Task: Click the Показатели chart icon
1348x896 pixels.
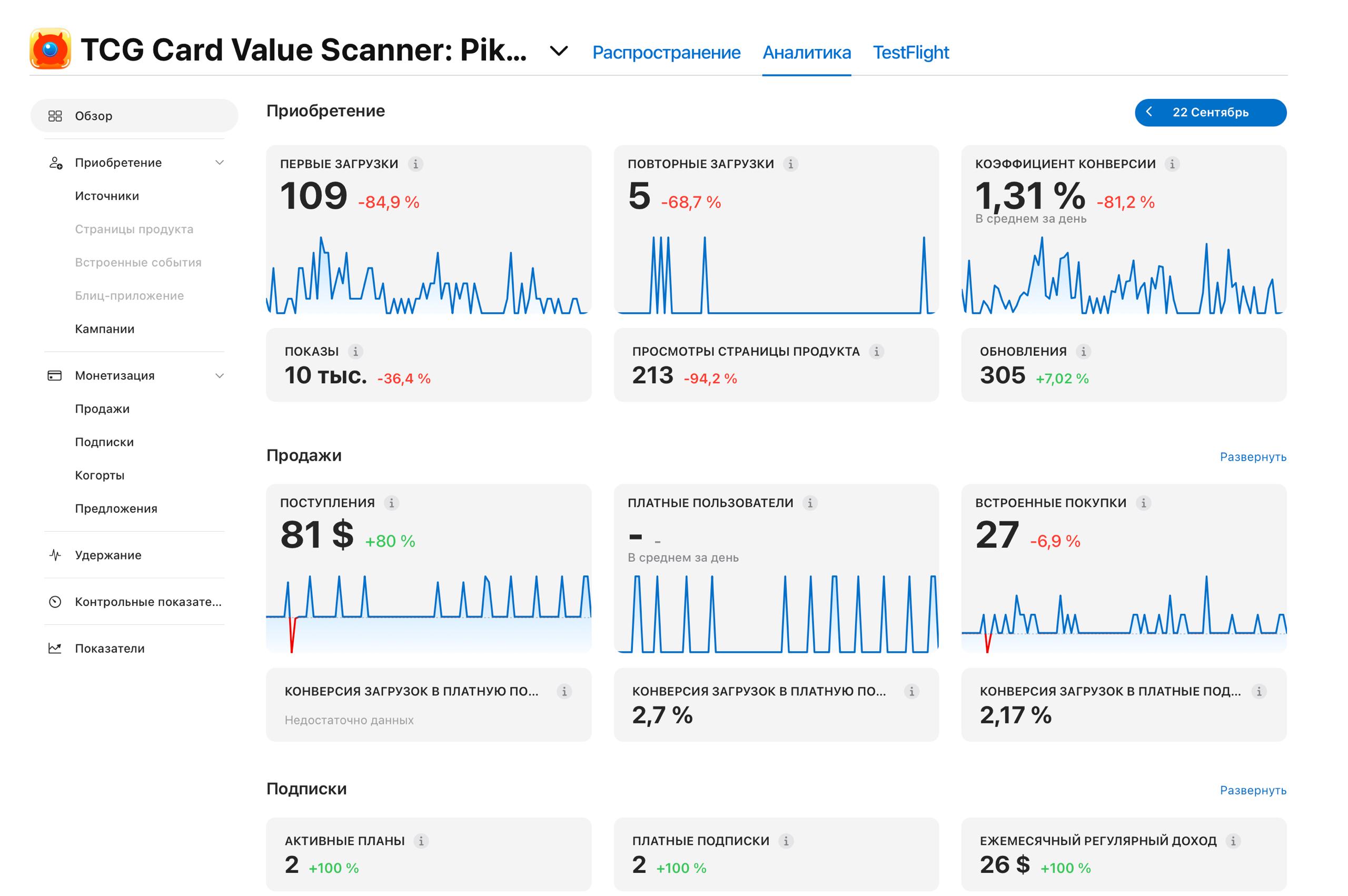Action: [55, 649]
